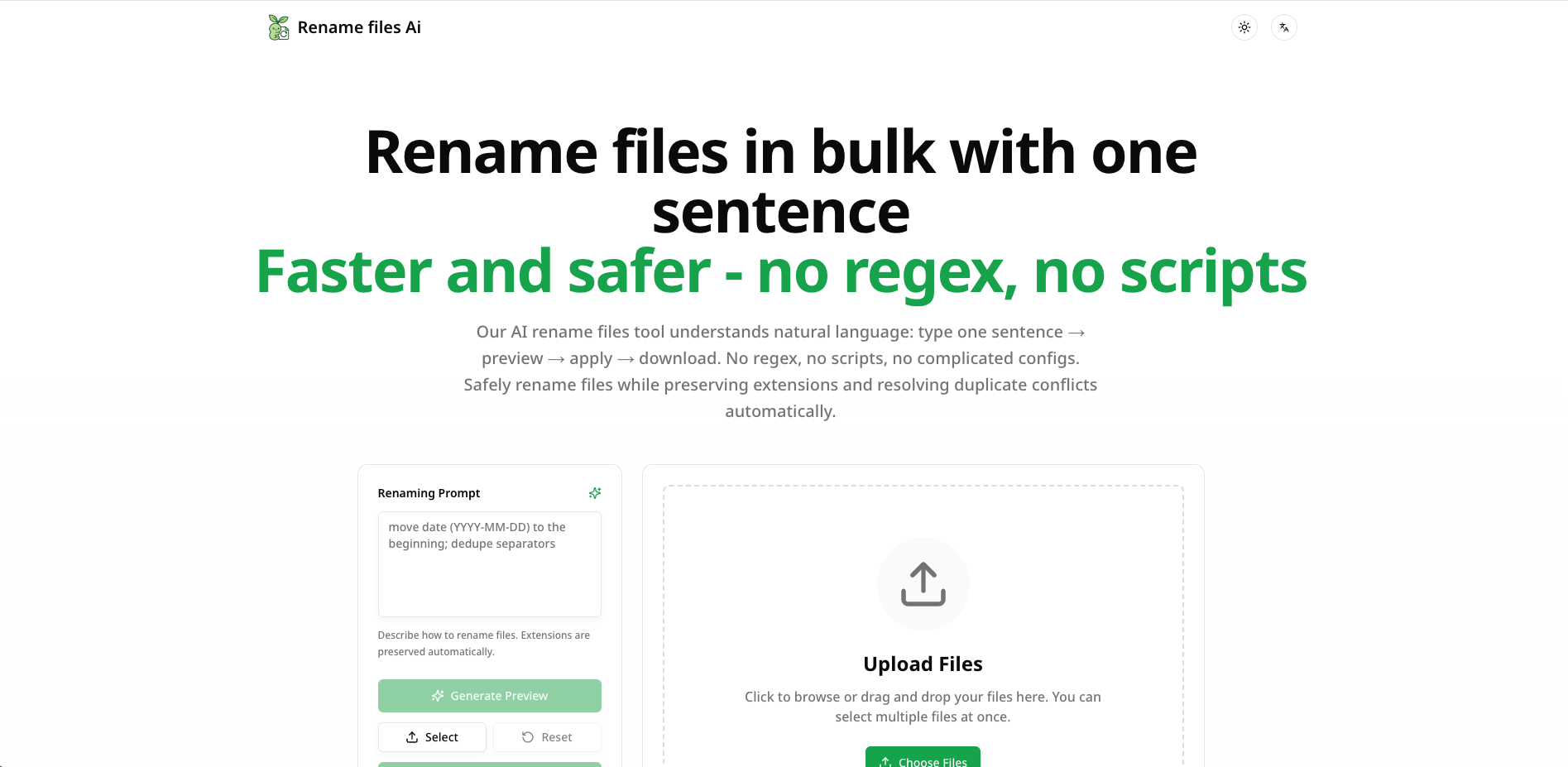The image size is (1568, 767).
Task: Open the language translation switcher
Action: pos(1283,27)
